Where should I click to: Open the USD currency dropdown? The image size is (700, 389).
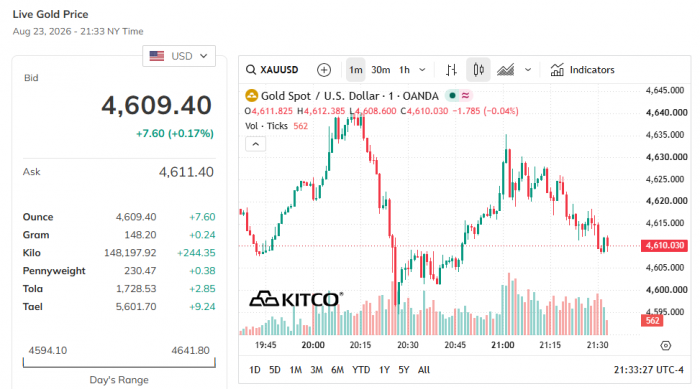tap(179, 56)
